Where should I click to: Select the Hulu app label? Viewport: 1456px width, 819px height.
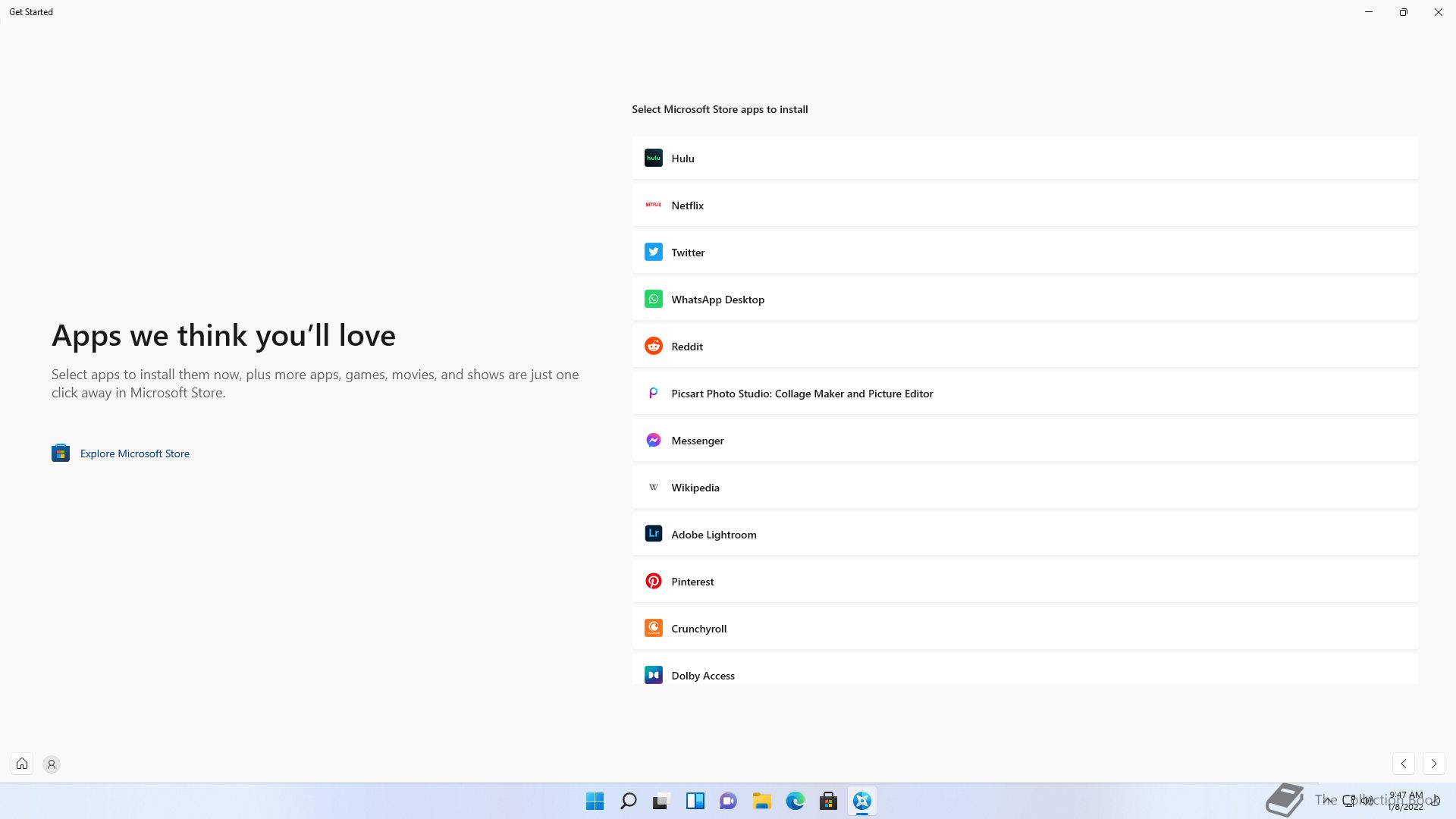682,158
